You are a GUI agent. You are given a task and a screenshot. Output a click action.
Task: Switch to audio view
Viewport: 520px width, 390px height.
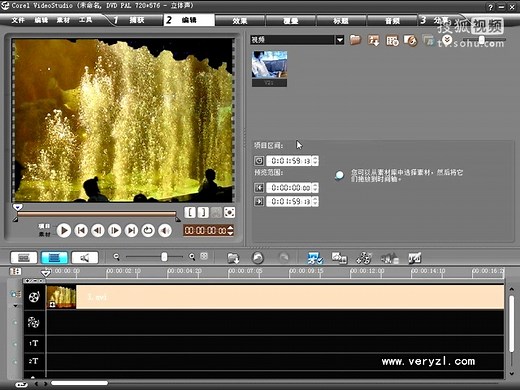click(x=85, y=257)
